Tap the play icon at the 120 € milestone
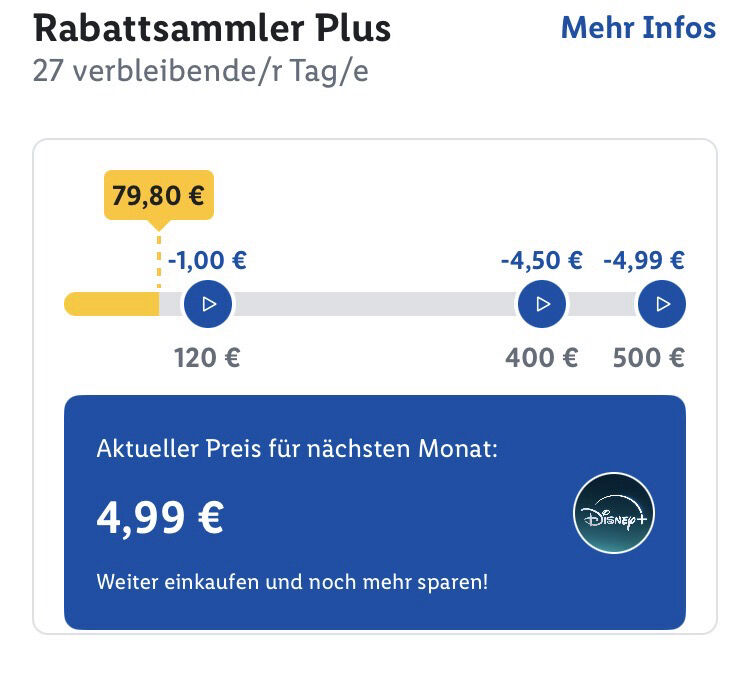 (208, 304)
